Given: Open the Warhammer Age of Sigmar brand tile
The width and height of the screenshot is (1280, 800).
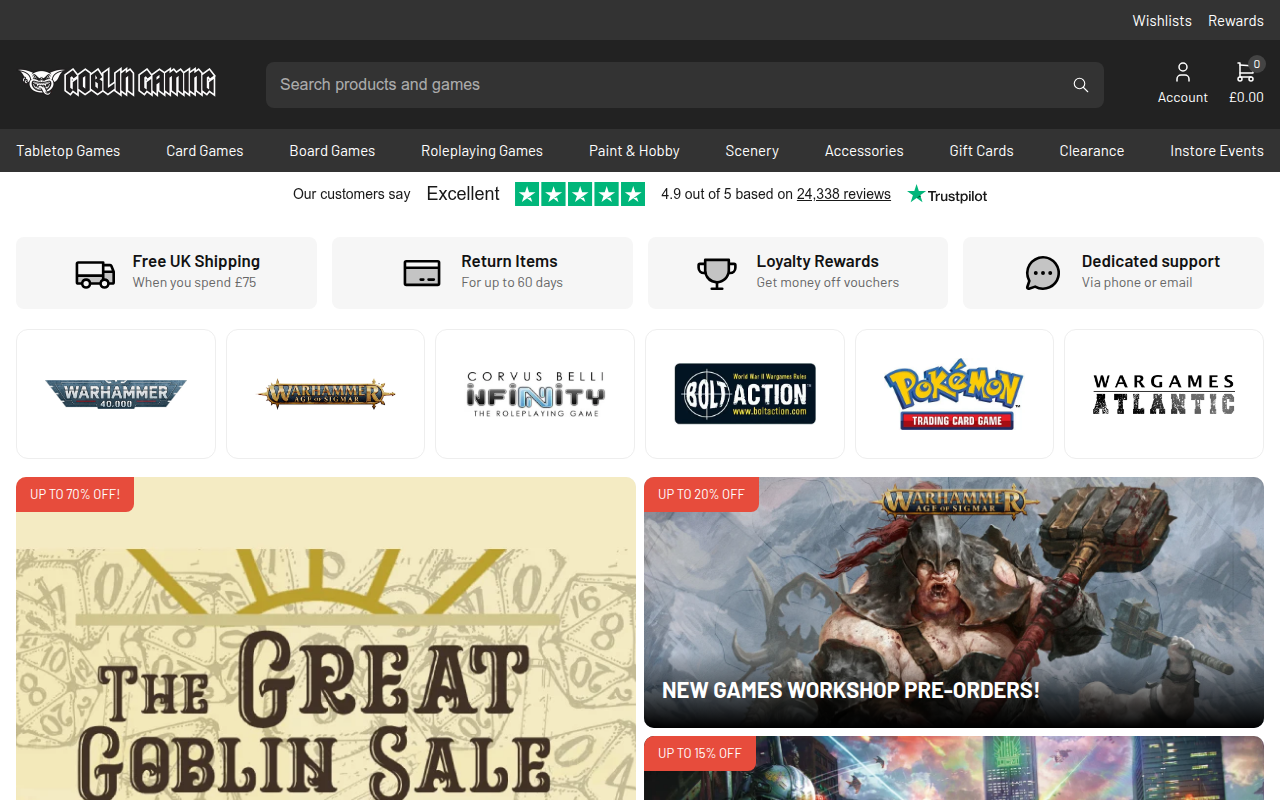Looking at the screenshot, I should pos(326,394).
